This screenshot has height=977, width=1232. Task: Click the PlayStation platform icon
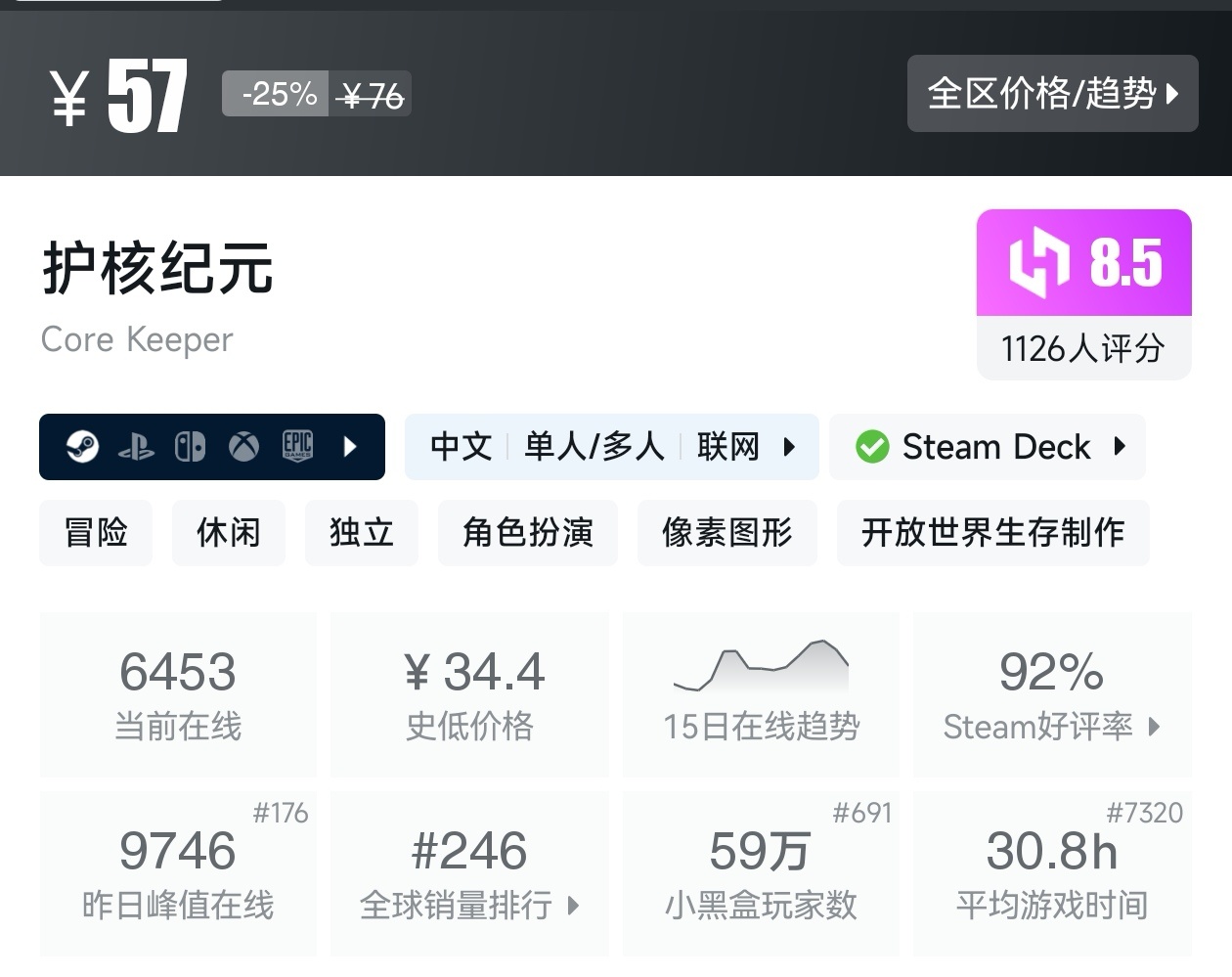click(136, 448)
